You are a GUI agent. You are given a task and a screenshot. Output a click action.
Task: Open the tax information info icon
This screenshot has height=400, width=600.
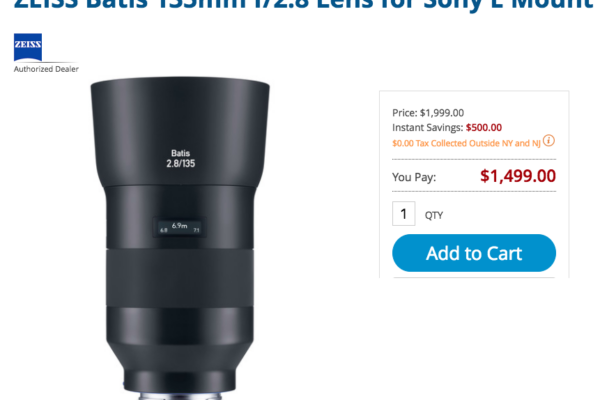tap(548, 141)
